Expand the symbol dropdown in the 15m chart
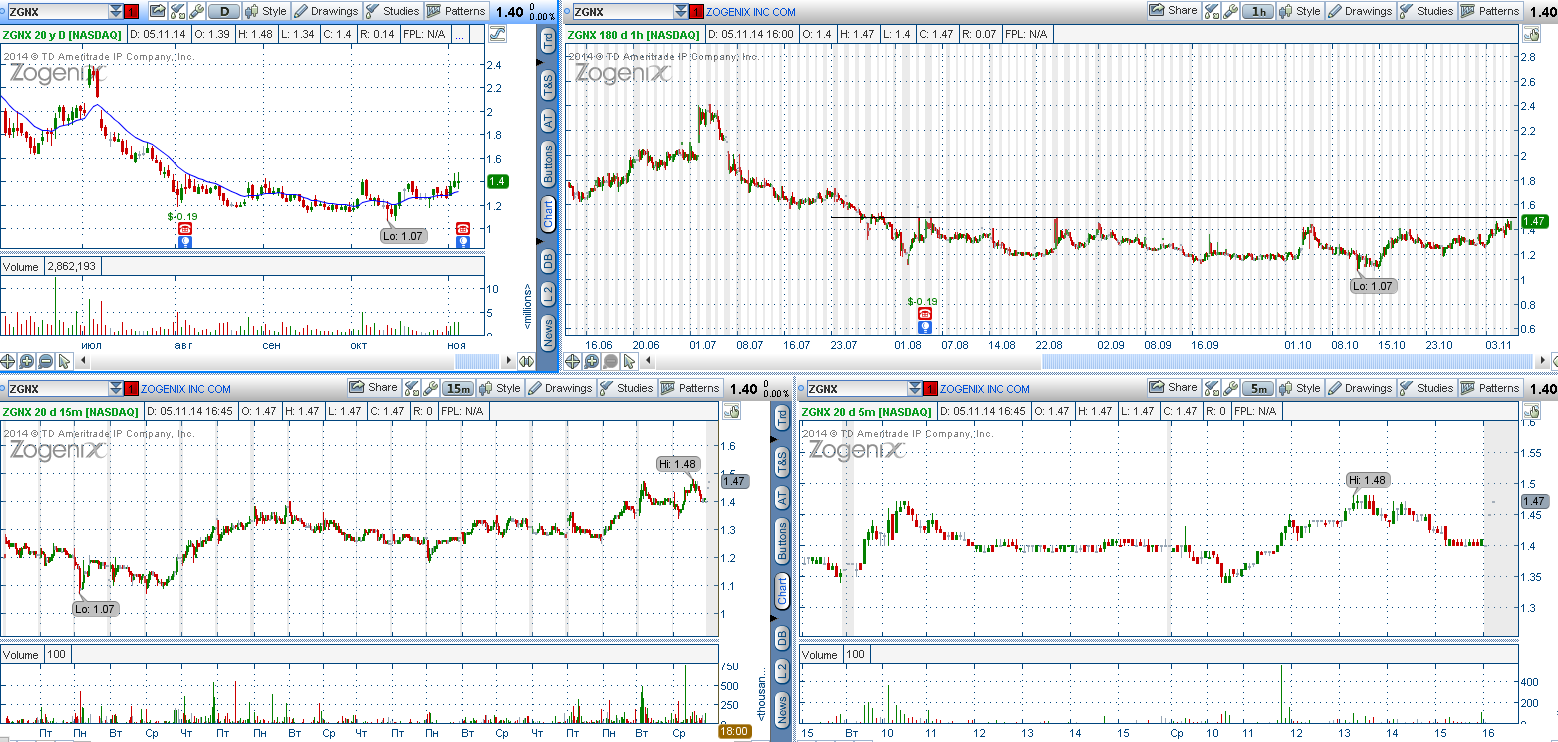Viewport: 1558px width, 742px height. (x=115, y=388)
